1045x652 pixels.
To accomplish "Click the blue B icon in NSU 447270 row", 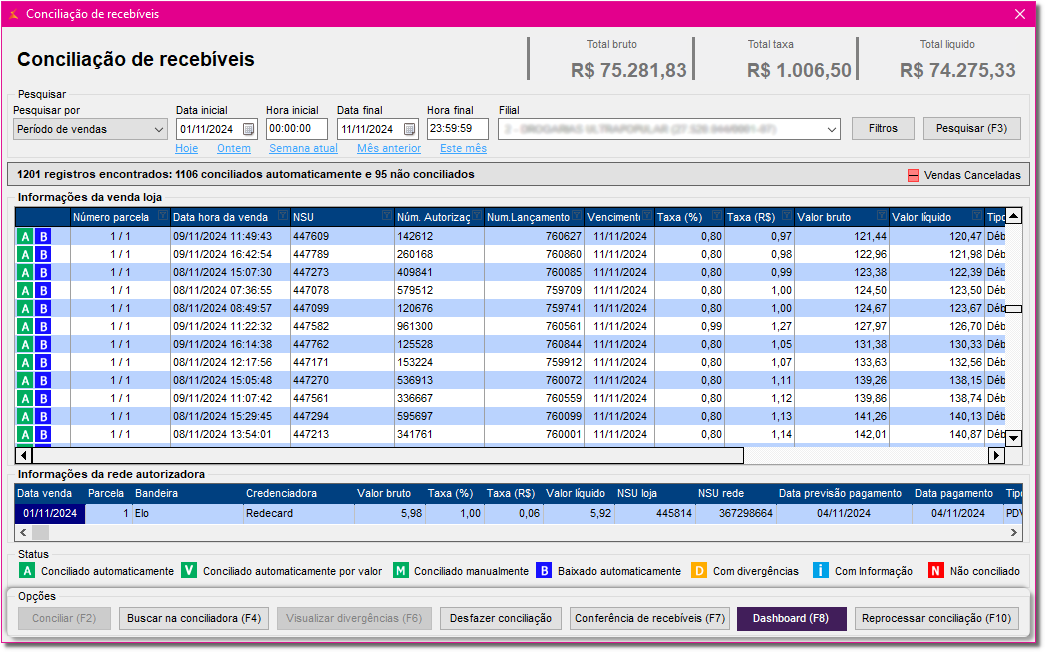I will tap(43, 381).
